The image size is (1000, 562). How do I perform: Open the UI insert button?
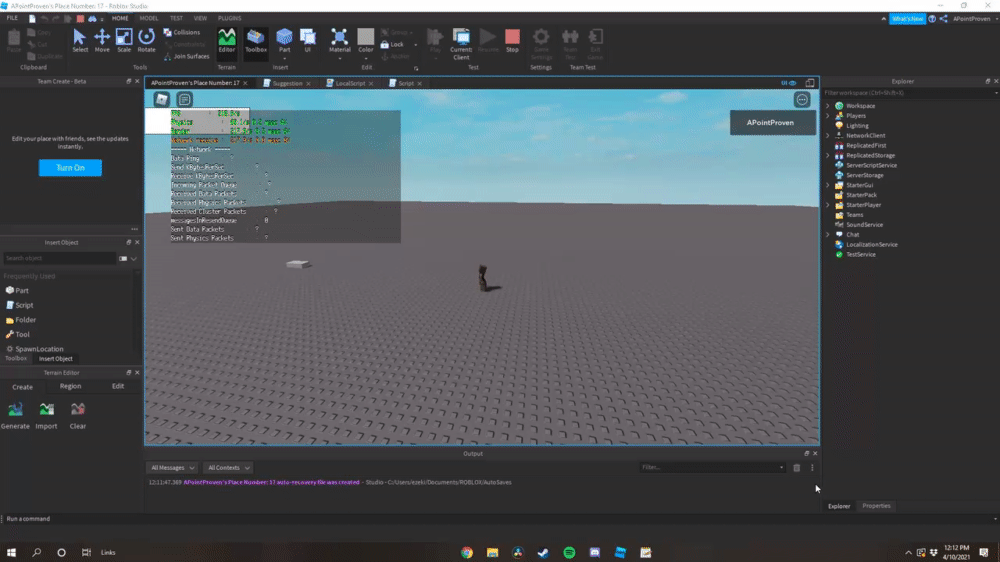[307, 40]
